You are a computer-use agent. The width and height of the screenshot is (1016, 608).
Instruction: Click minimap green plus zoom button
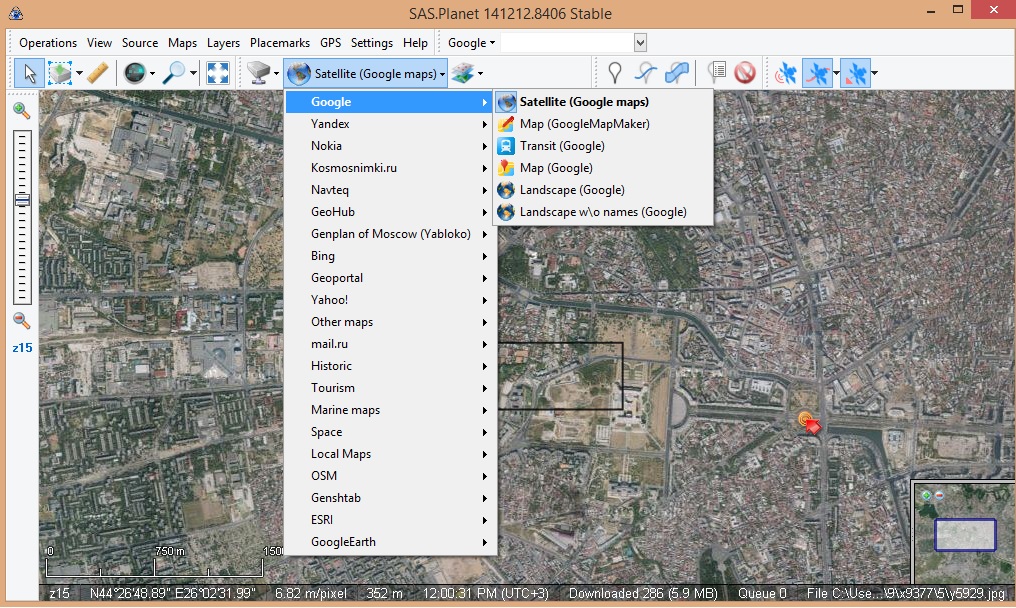click(927, 496)
